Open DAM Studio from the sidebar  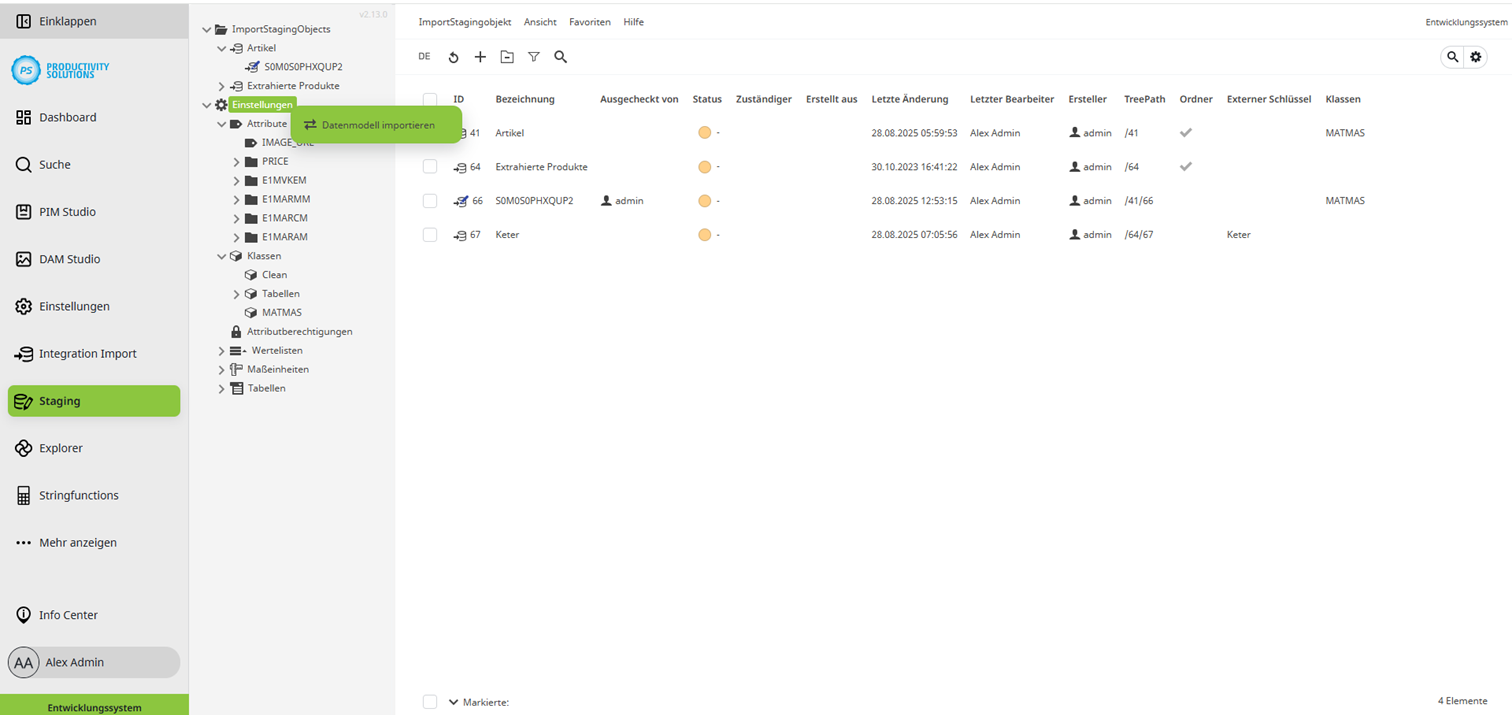pos(21,259)
